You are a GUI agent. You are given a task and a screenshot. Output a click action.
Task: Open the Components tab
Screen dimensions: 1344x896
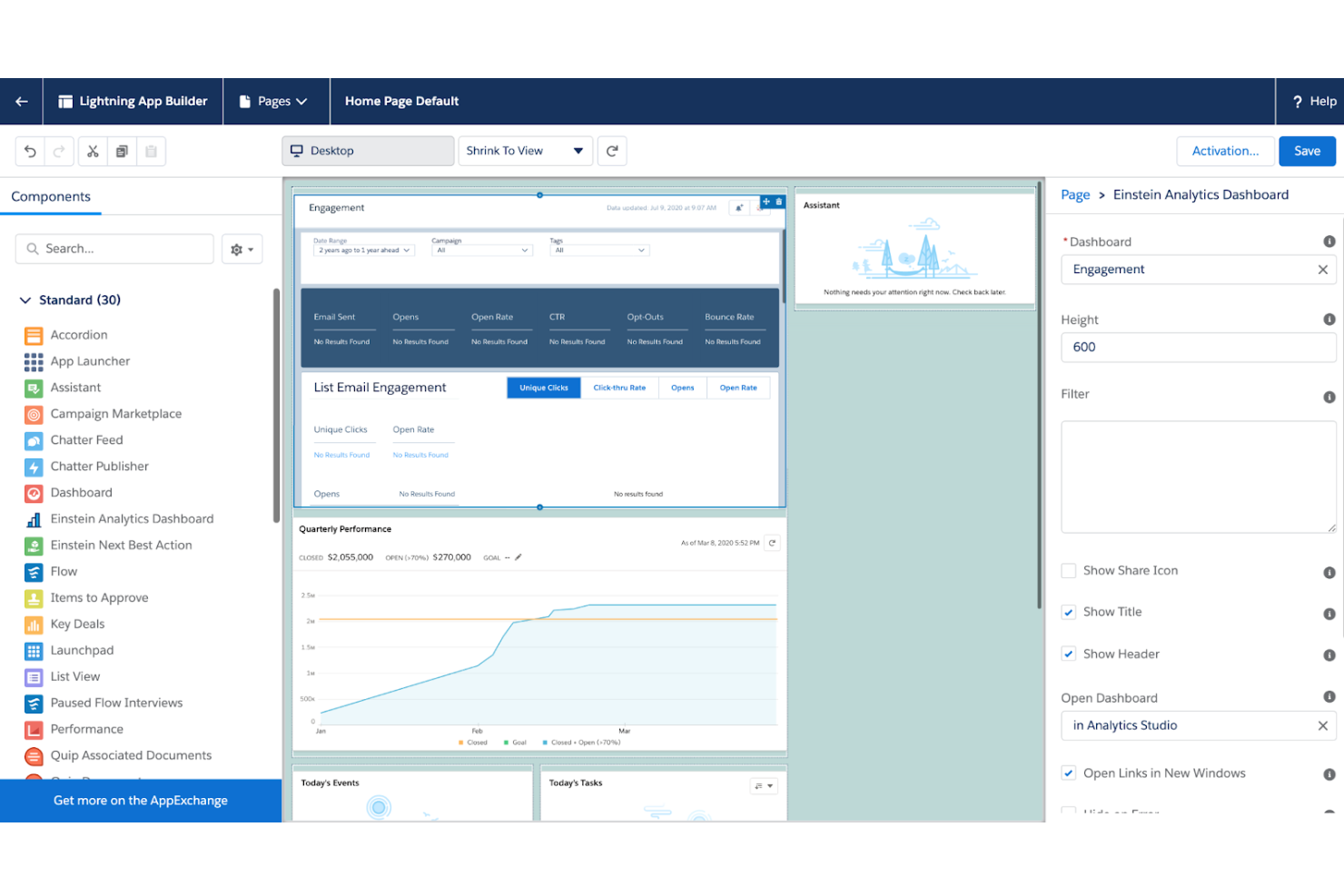[51, 197]
